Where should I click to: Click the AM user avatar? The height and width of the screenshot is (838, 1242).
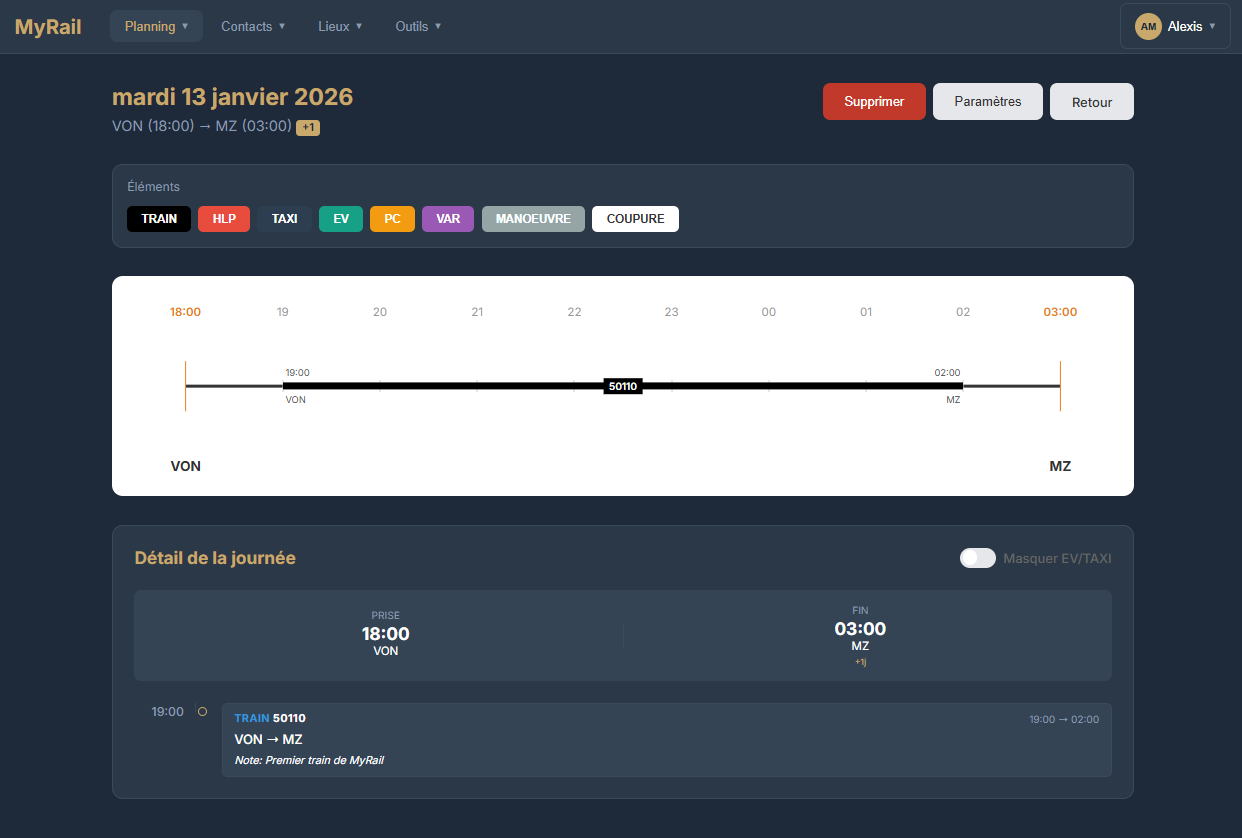[x=1149, y=27]
